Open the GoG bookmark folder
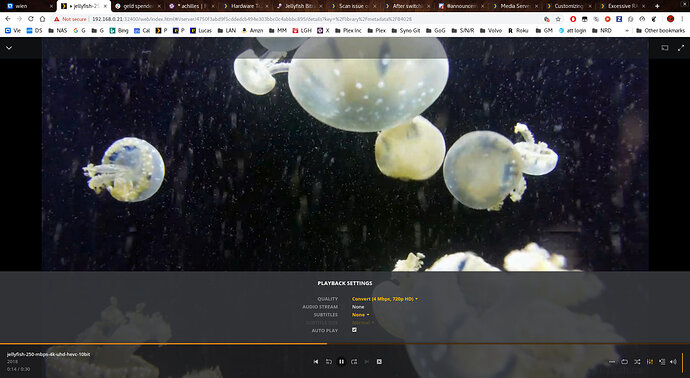Viewport: 690px width, 378px height. click(x=435, y=30)
